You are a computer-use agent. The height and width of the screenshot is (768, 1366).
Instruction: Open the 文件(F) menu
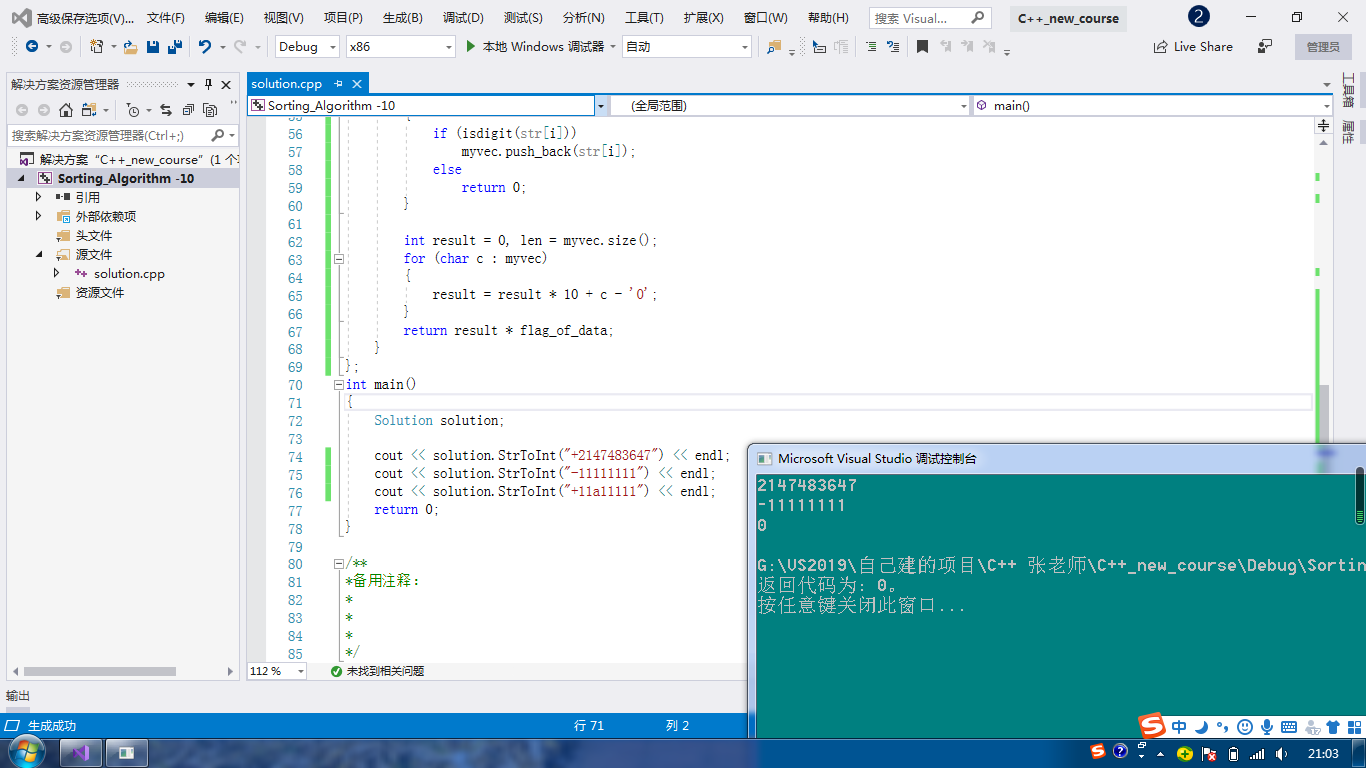click(x=166, y=18)
